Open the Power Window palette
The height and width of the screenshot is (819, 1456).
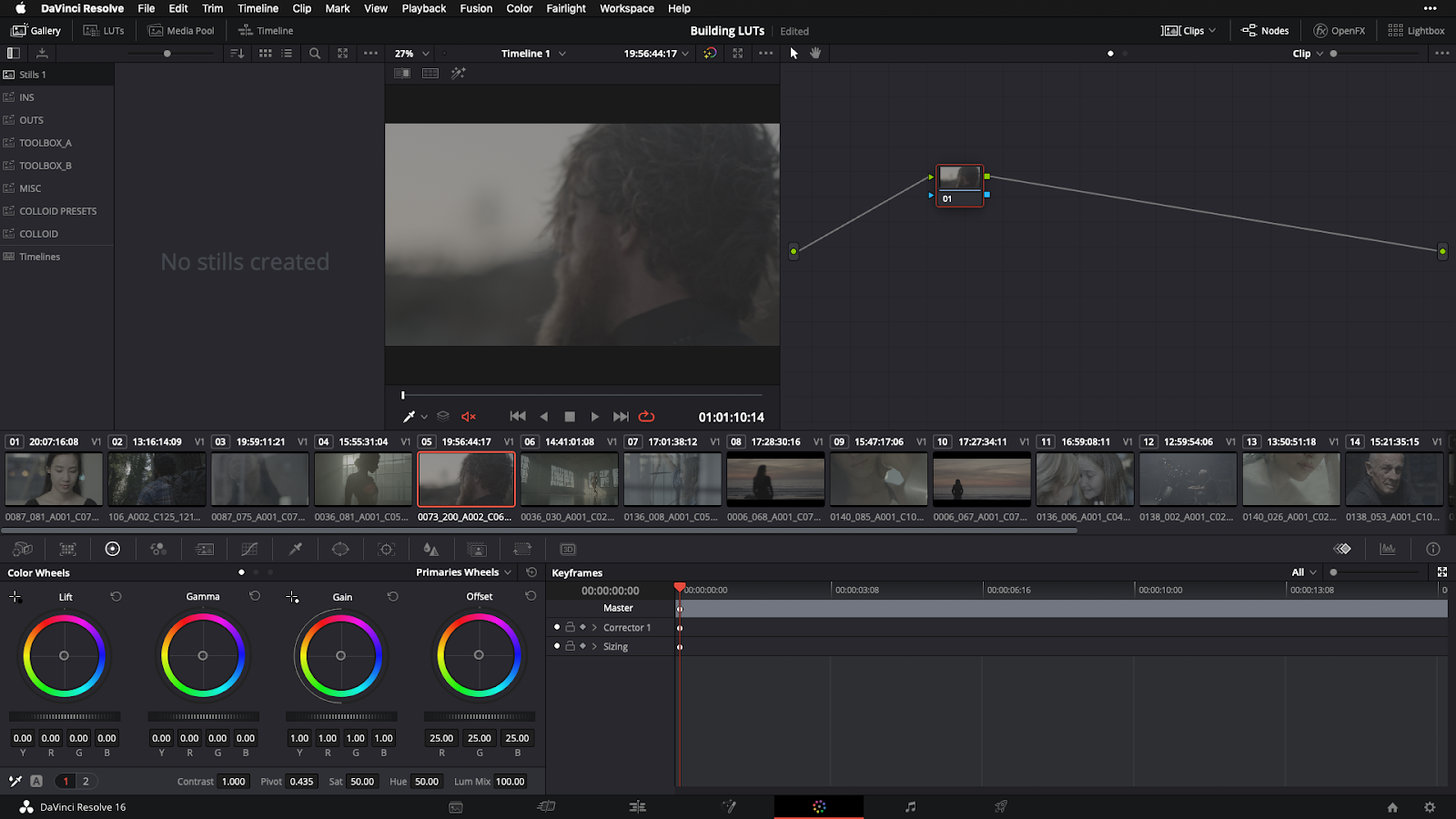point(340,549)
